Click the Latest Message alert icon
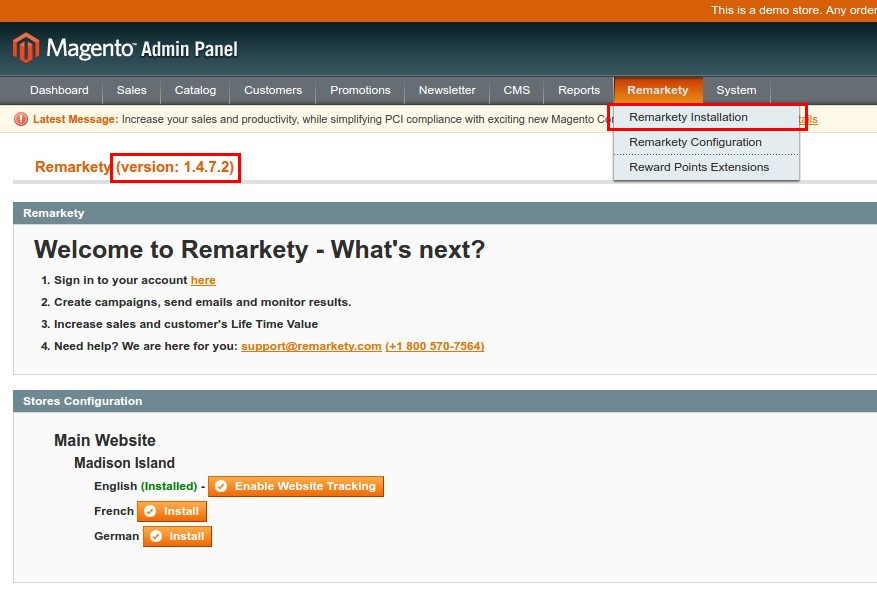This screenshot has height=601, width=877. click(21, 119)
